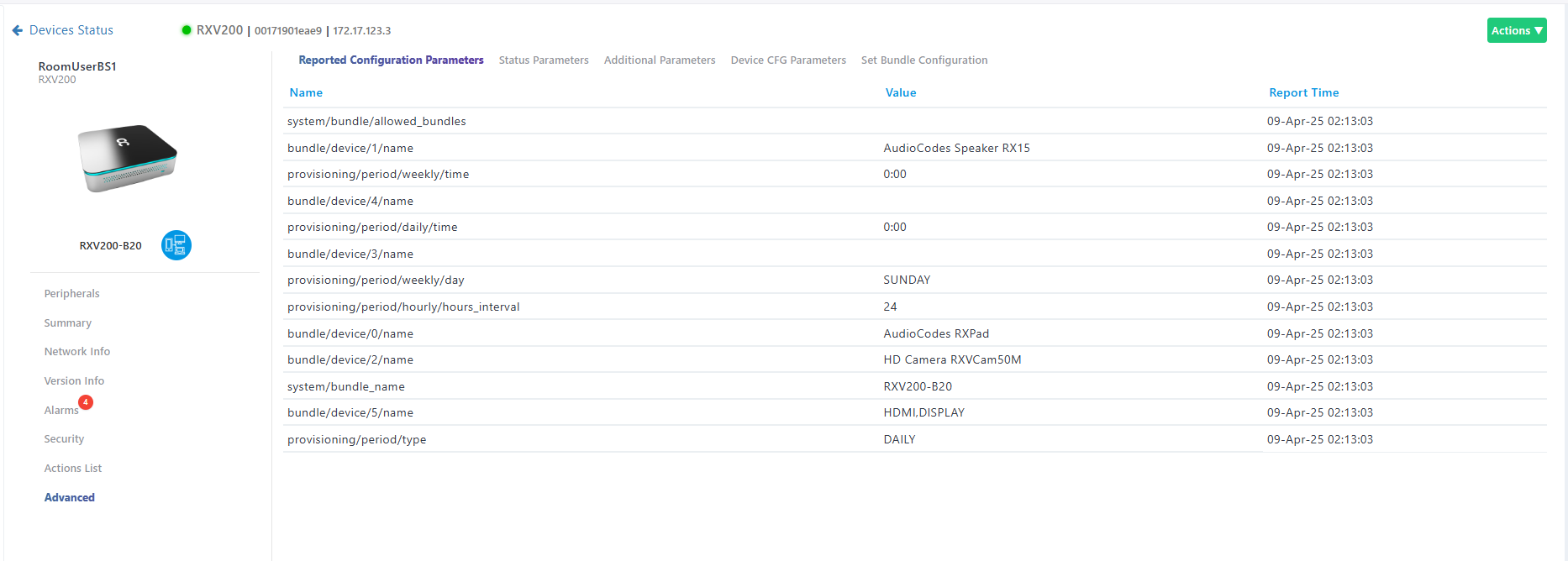This screenshot has width=1568, height=561.
Task: Open Network Info in the side menu
Action: click(x=77, y=352)
